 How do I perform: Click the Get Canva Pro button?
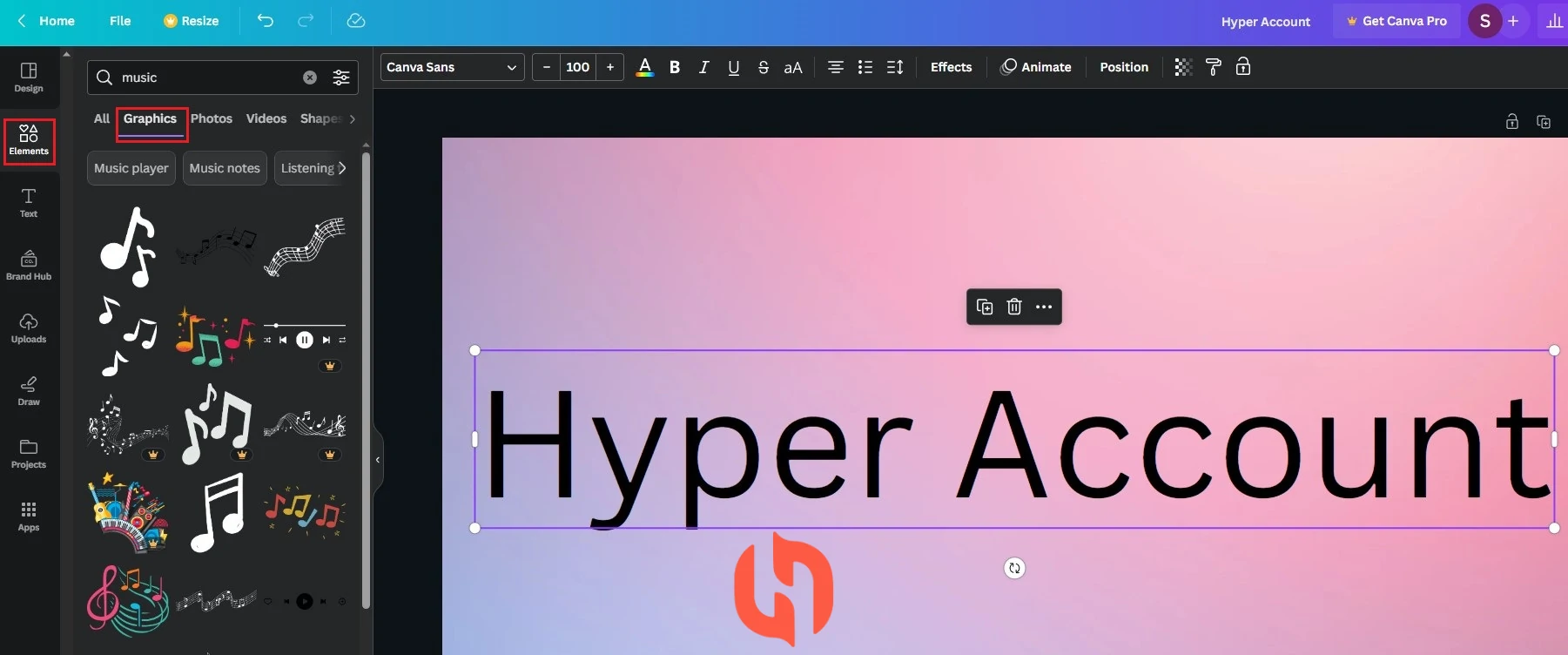[x=1396, y=21]
